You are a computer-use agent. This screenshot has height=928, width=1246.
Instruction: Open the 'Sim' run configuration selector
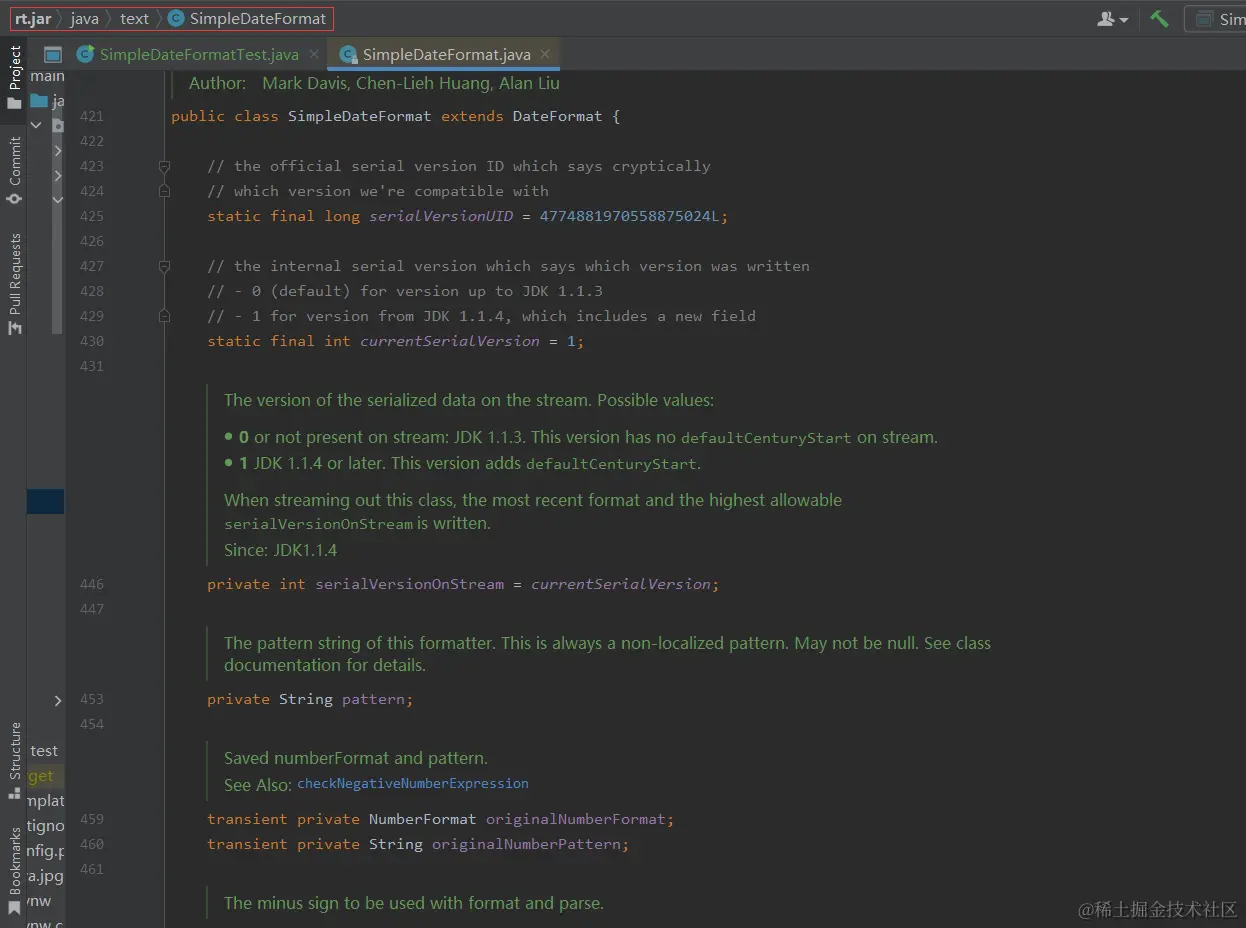pyautogui.click(x=1215, y=18)
